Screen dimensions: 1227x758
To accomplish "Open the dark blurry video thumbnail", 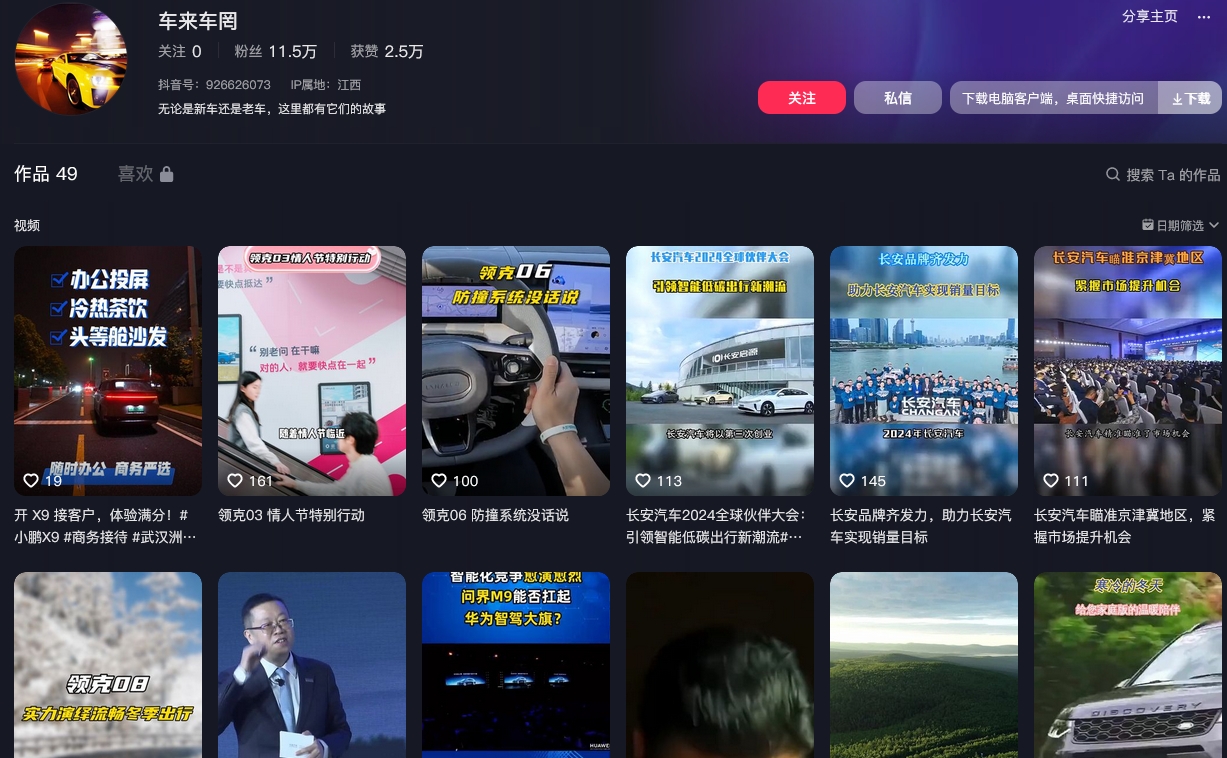I will click(720, 665).
